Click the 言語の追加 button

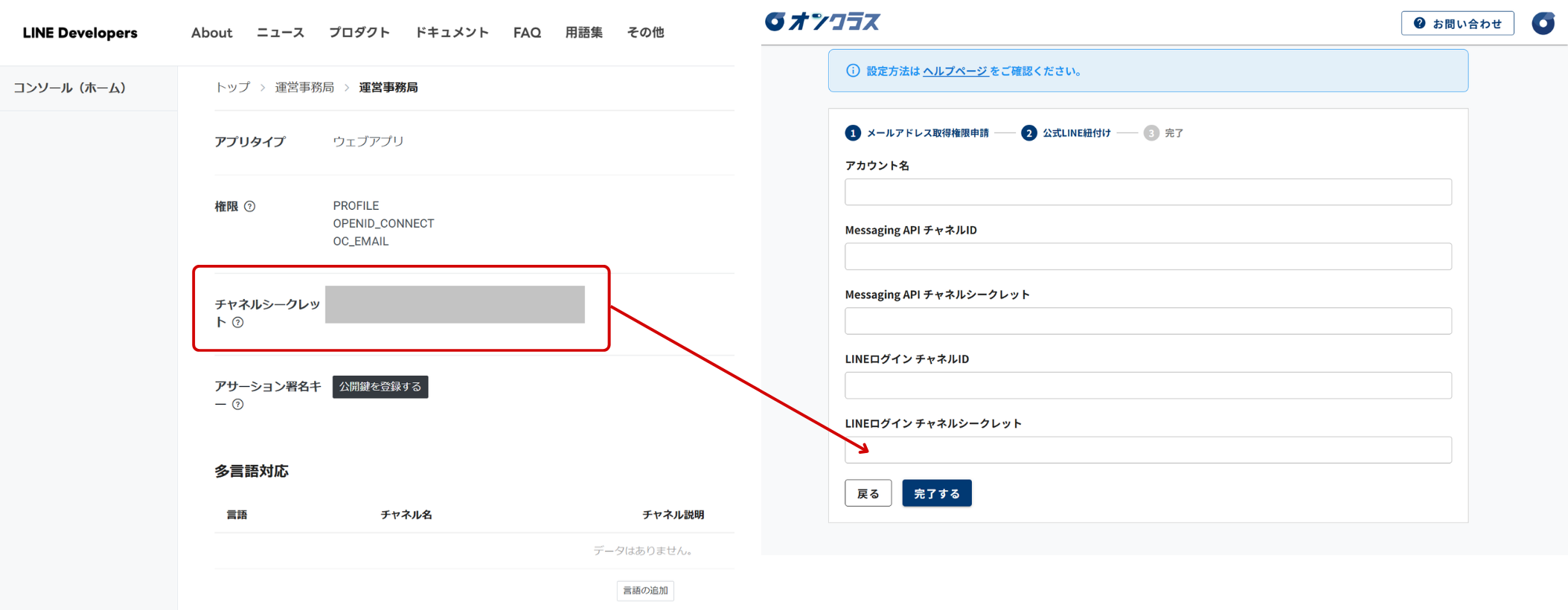pyautogui.click(x=645, y=591)
